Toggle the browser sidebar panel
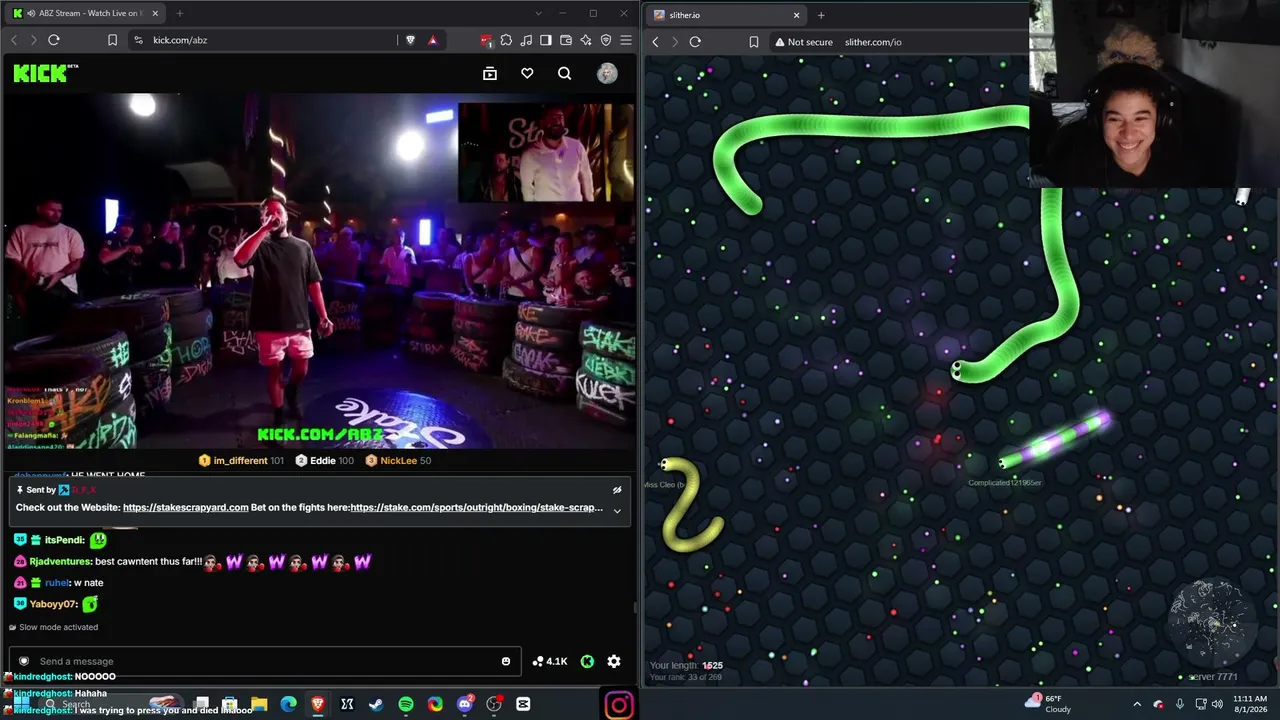Screen dimensions: 1280x720 (546, 40)
